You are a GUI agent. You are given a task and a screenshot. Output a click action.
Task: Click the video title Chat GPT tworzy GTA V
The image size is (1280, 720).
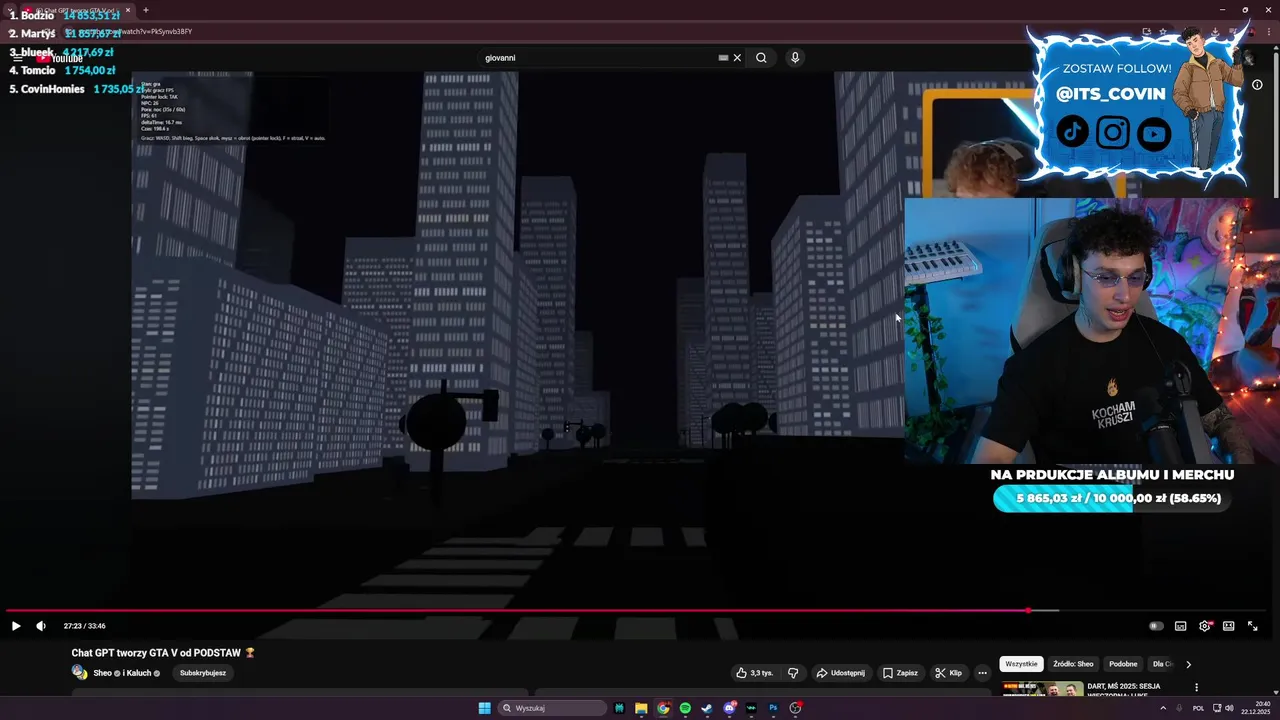[164, 653]
